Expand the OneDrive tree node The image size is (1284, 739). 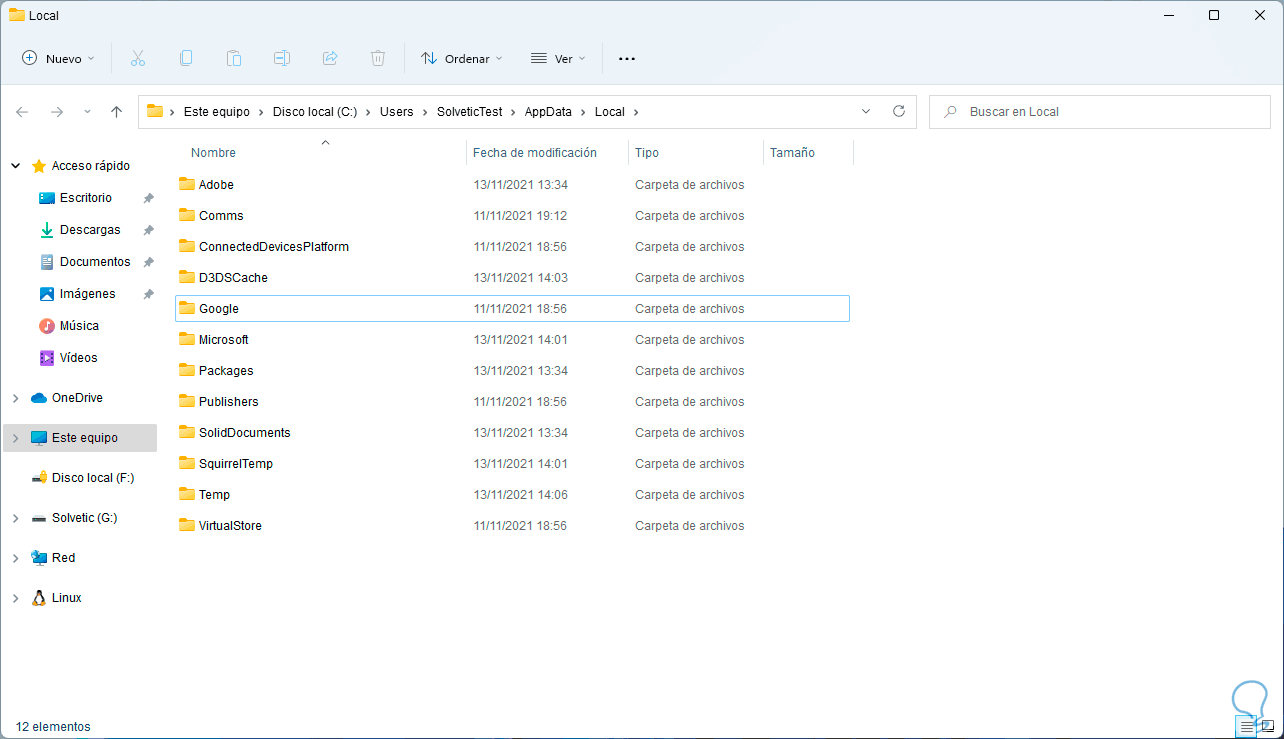click(15, 398)
